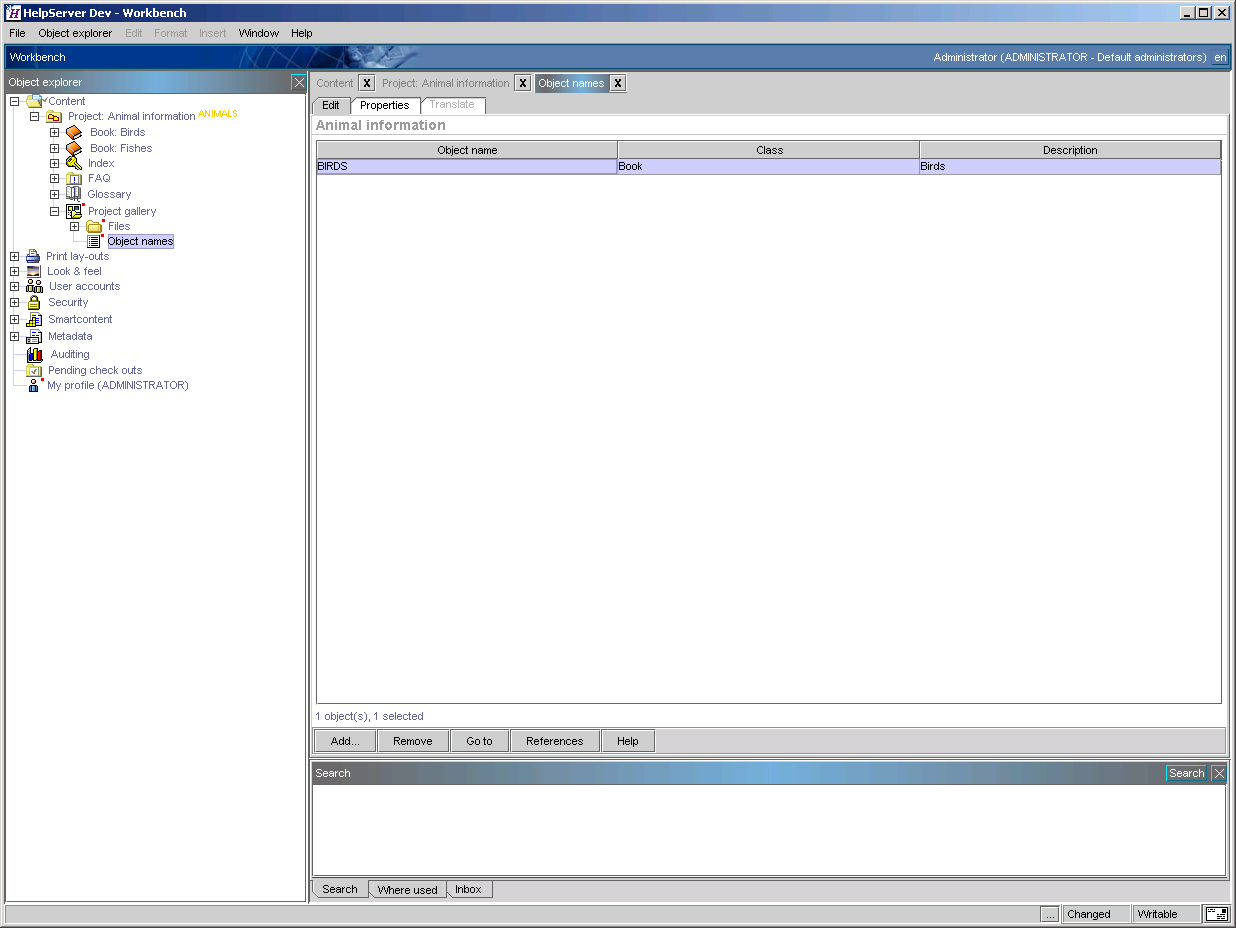The height and width of the screenshot is (928, 1236).
Task: Click the User accounts people icon
Action: coord(34,286)
